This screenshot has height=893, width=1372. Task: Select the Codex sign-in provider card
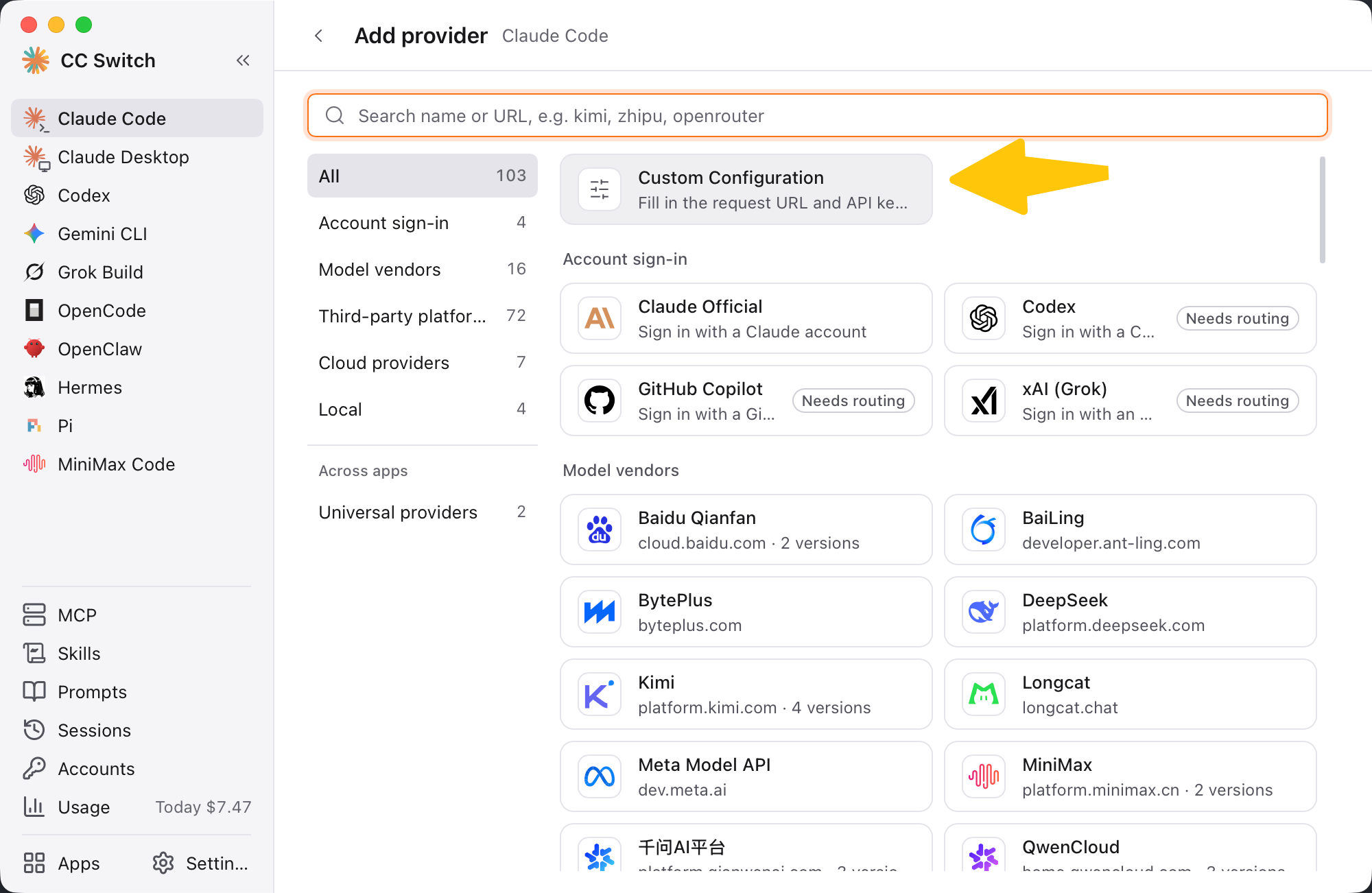click(1131, 318)
